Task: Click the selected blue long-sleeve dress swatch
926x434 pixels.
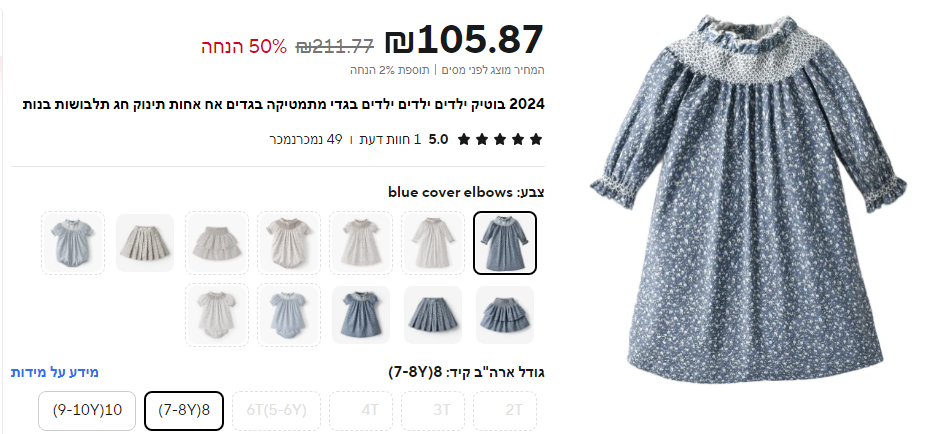Action: click(x=505, y=243)
